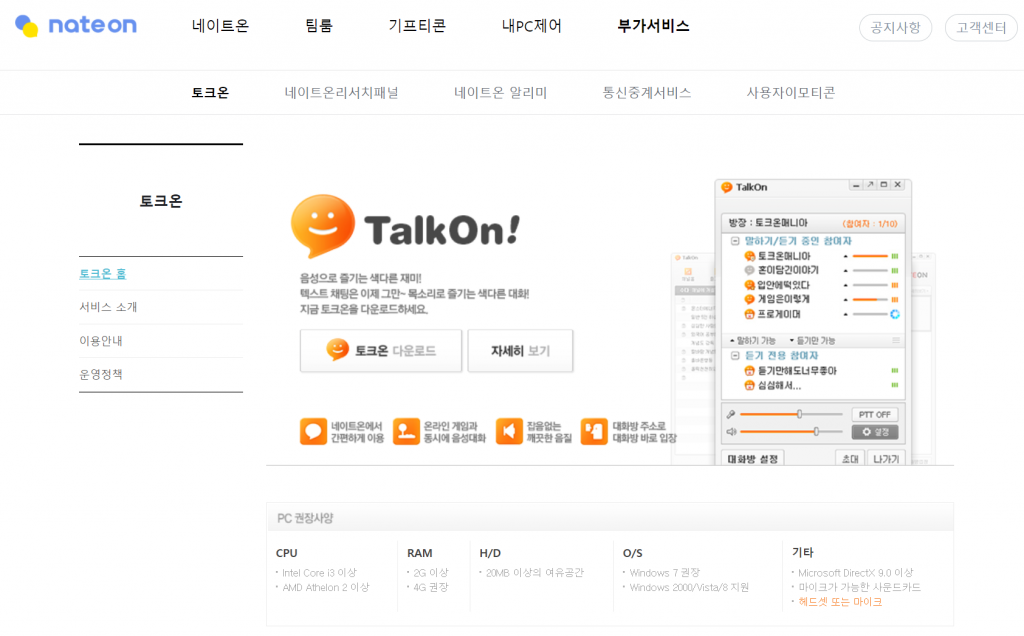Click 토크온매니아 avatar in TalkOn preview list
This screenshot has width=1024, height=636.
[750, 256]
